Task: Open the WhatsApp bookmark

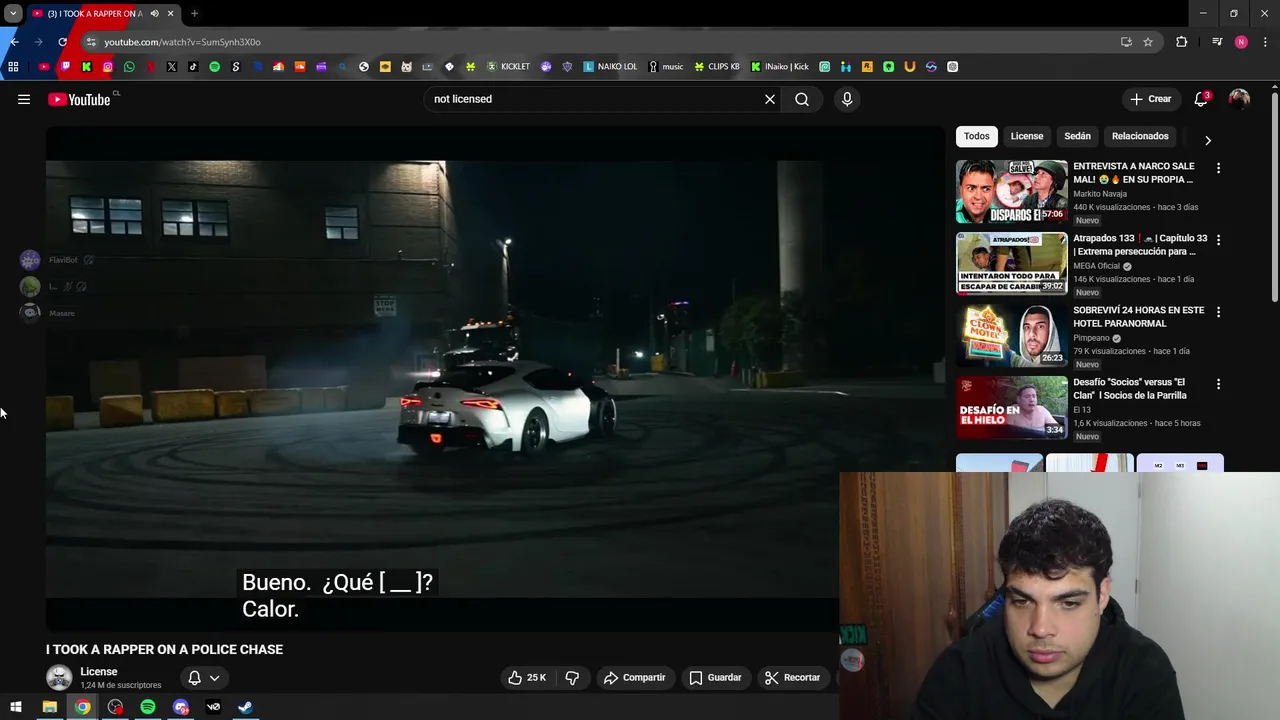Action: [x=129, y=67]
